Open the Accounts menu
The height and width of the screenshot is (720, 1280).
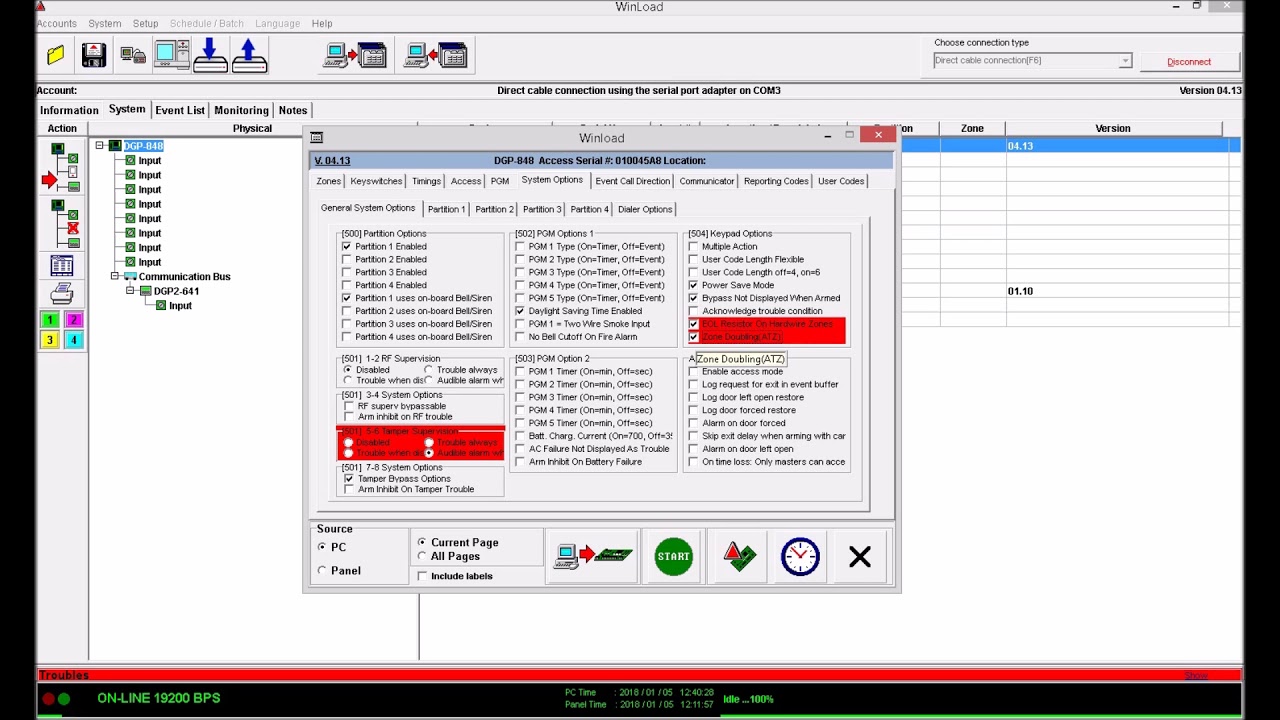56,23
